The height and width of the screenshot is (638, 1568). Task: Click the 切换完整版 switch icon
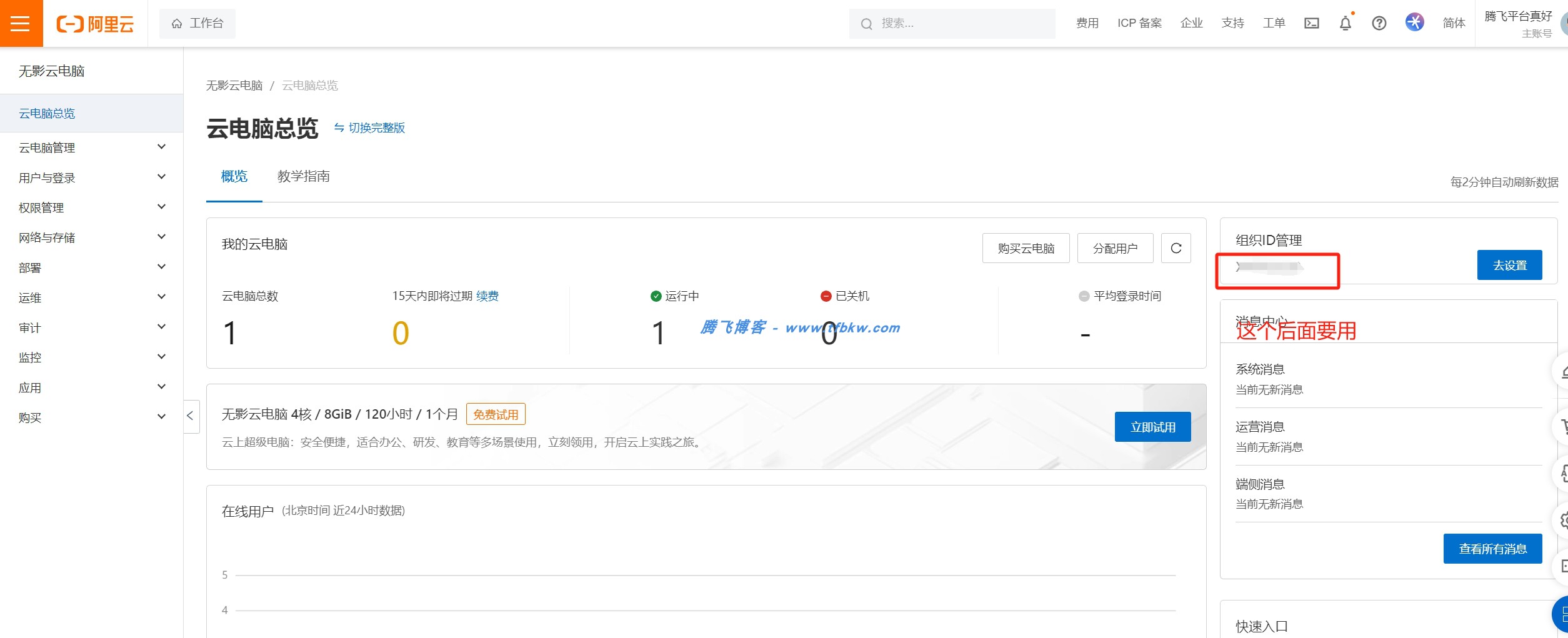(x=339, y=127)
